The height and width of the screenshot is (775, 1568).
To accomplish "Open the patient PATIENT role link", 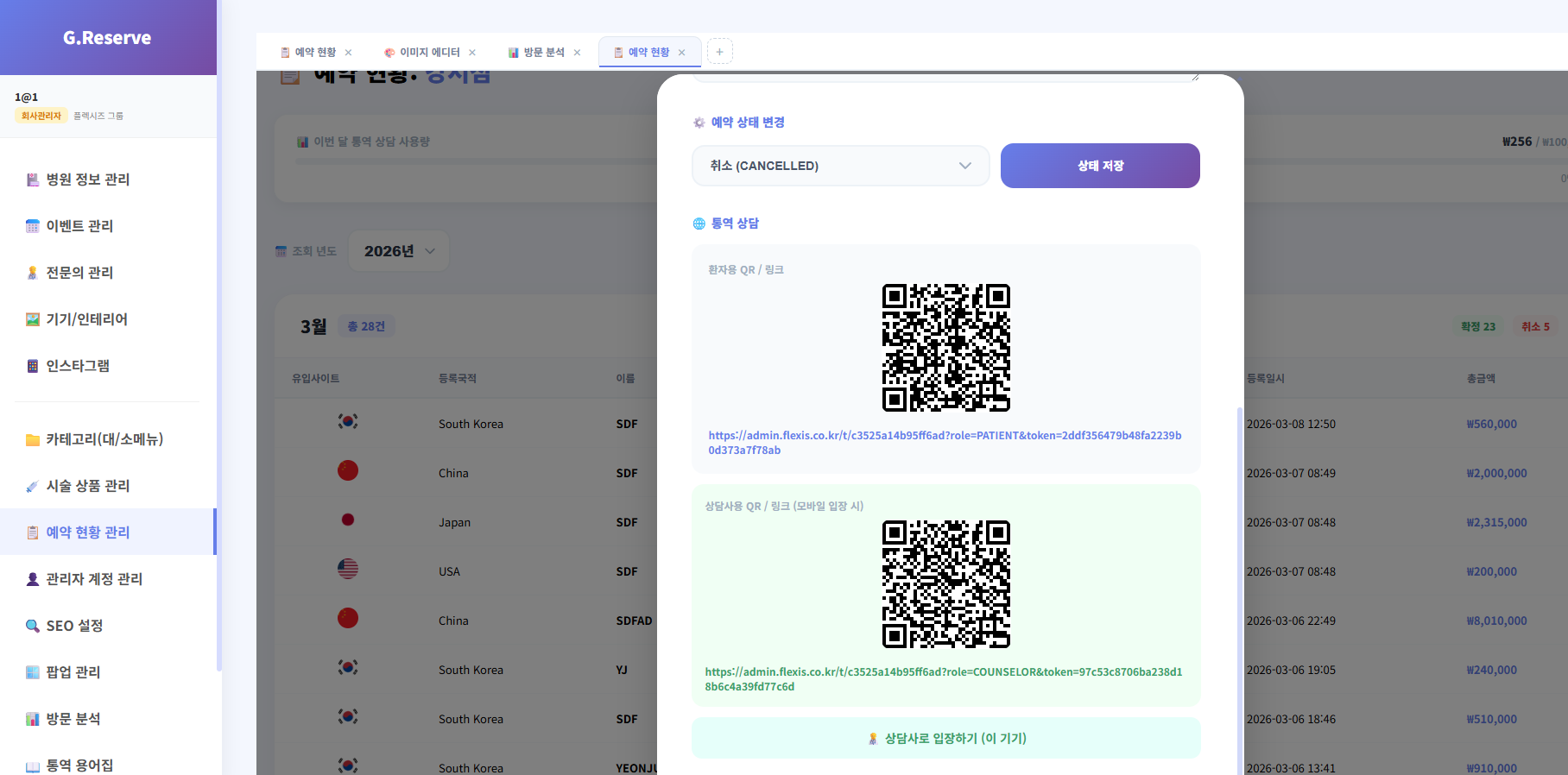I will [x=944, y=443].
